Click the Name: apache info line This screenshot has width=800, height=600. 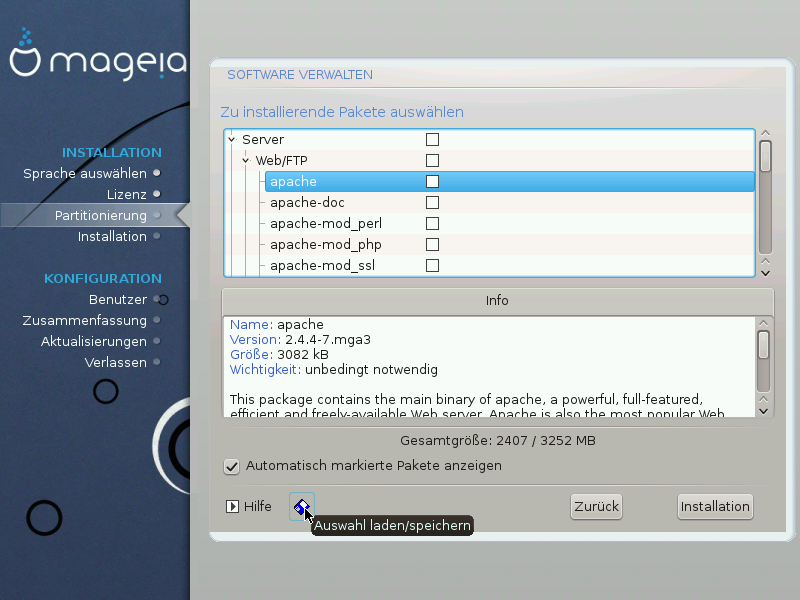277,324
